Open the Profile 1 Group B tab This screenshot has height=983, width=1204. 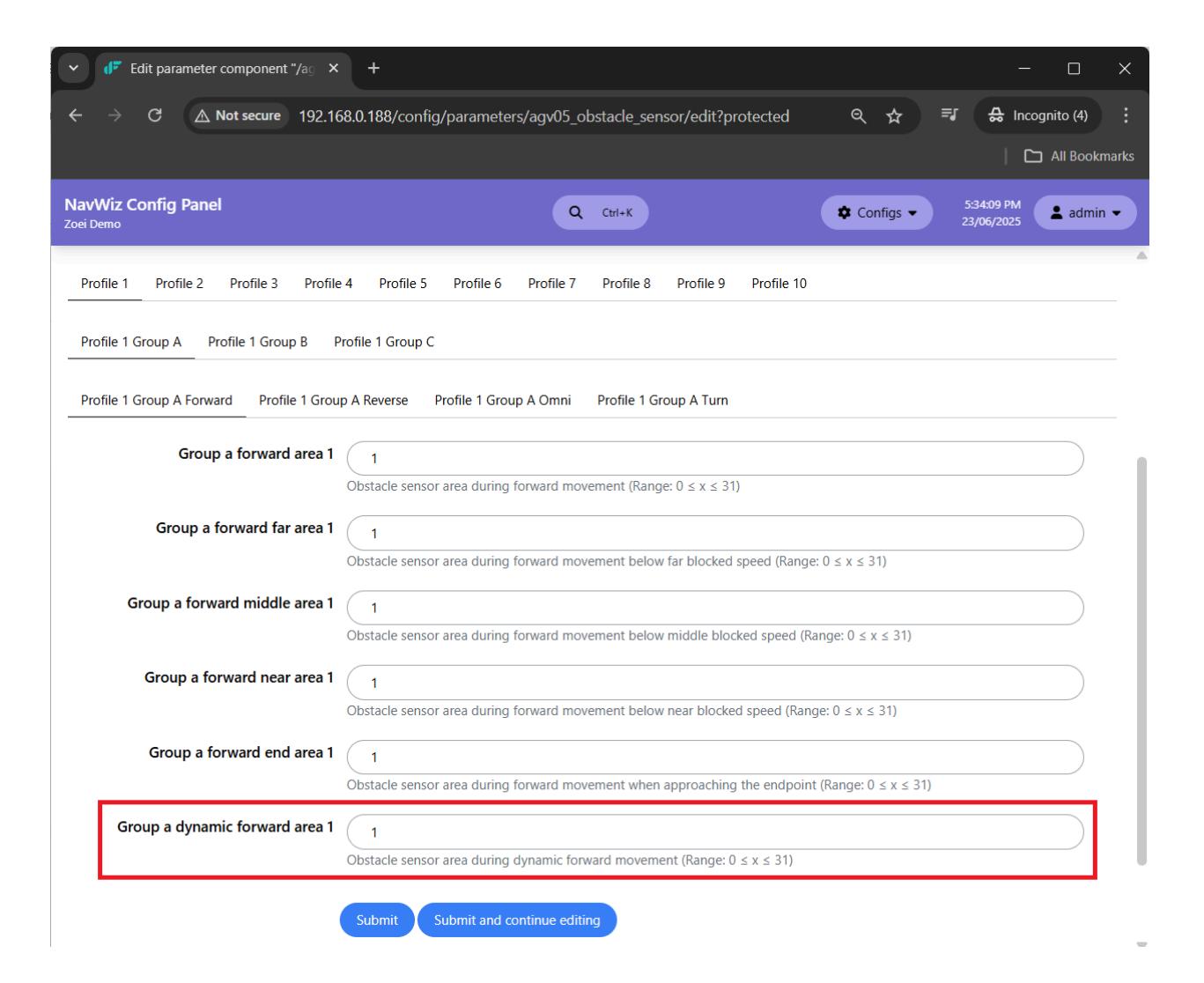point(258,342)
